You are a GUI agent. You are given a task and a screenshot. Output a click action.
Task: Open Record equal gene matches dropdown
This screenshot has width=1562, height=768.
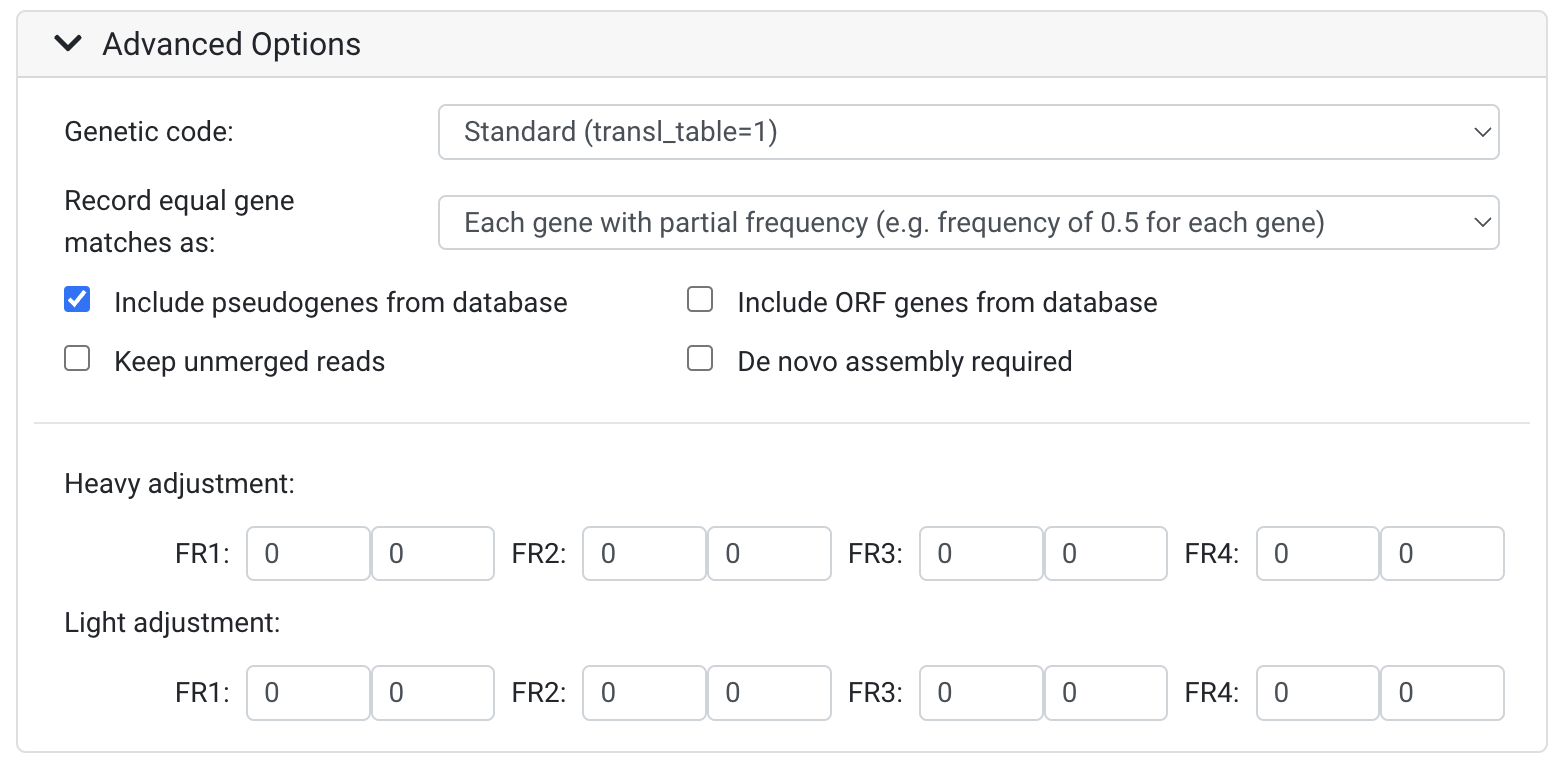click(x=968, y=222)
